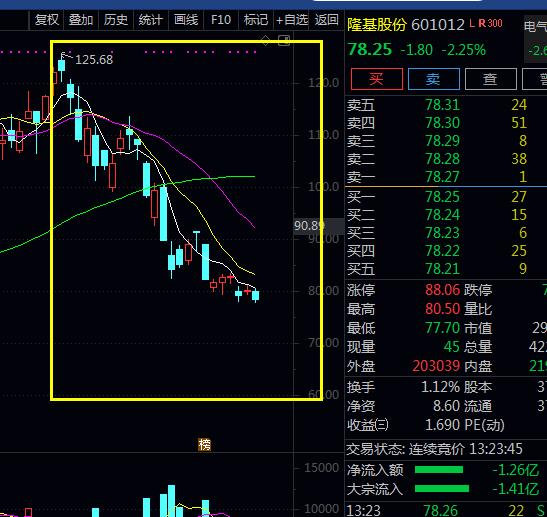Click the 最高 high value 80.50
The image size is (547, 517).
point(442,309)
